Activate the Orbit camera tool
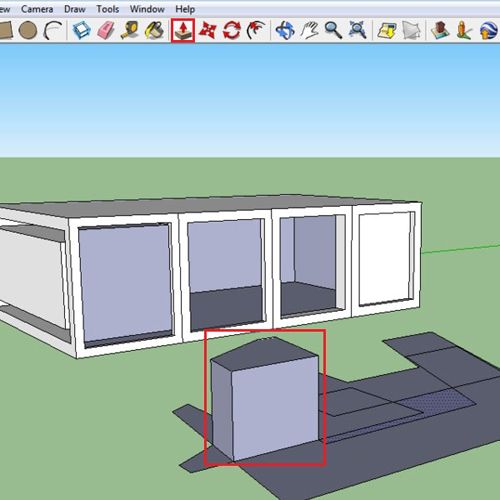The width and height of the screenshot is (500, 500). tap(285, 30)
